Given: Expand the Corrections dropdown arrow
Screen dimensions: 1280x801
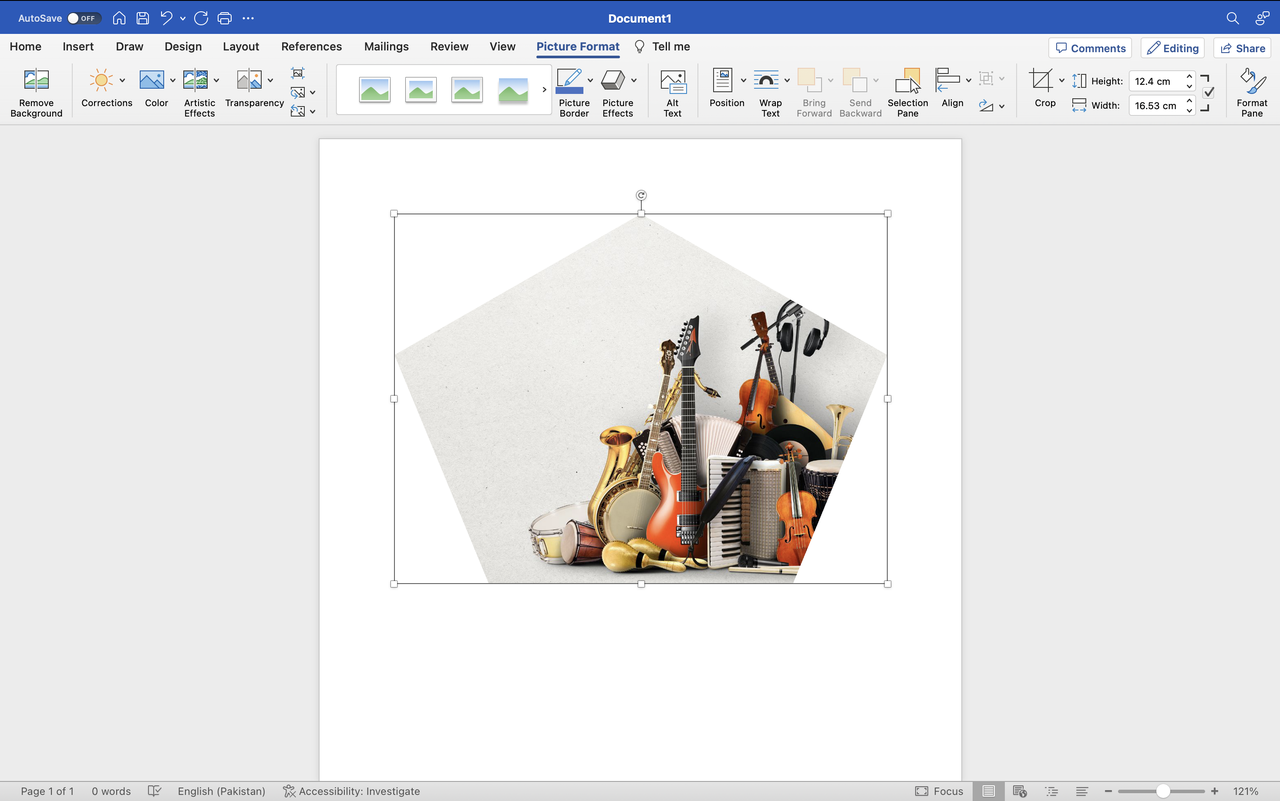Looking at the screenshot, I should 122,81.
